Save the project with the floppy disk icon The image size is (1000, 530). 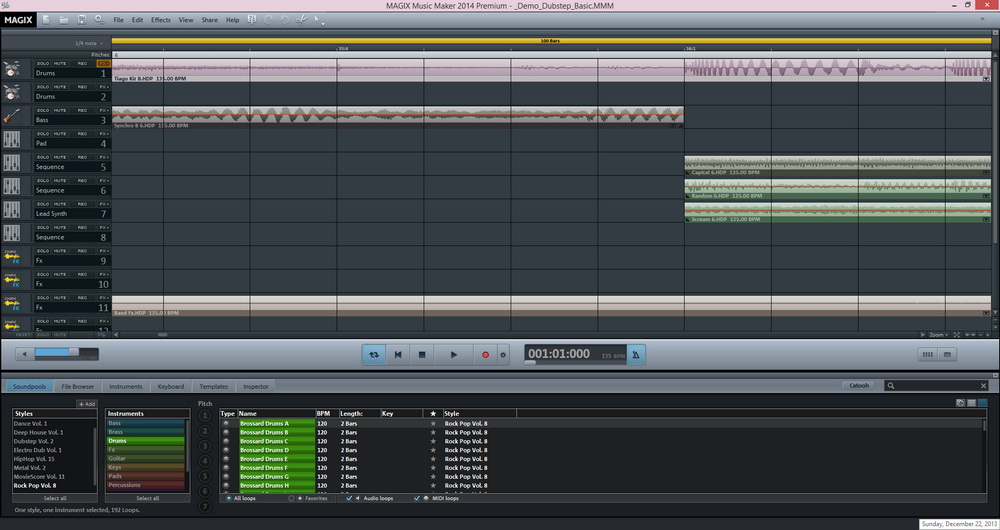[82, 20]
